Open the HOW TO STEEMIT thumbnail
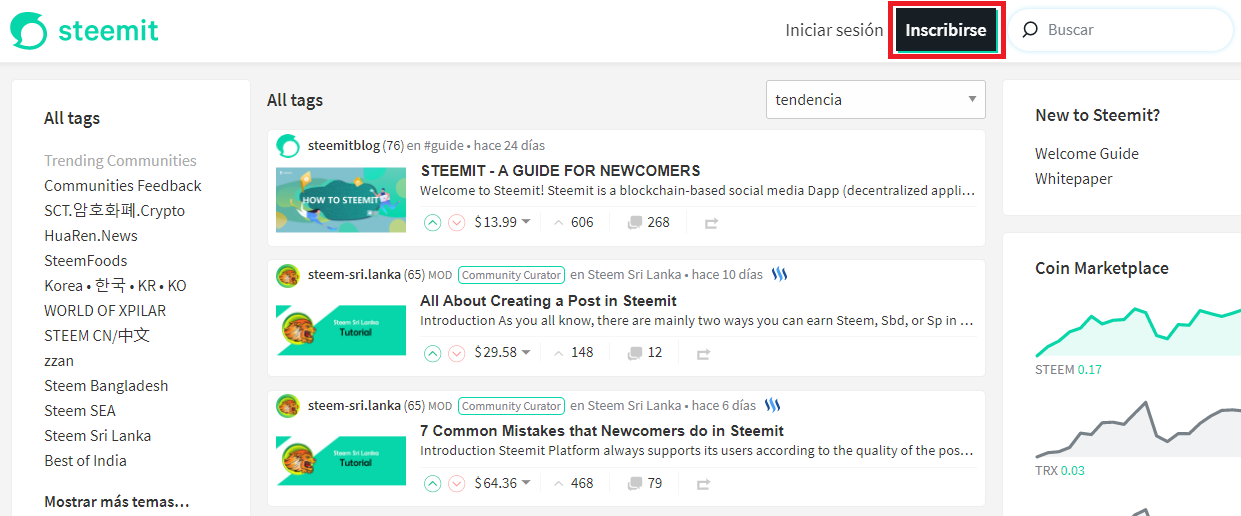Screen dimensions: 1241x516 pyautogui.click(x=341, y=200)
